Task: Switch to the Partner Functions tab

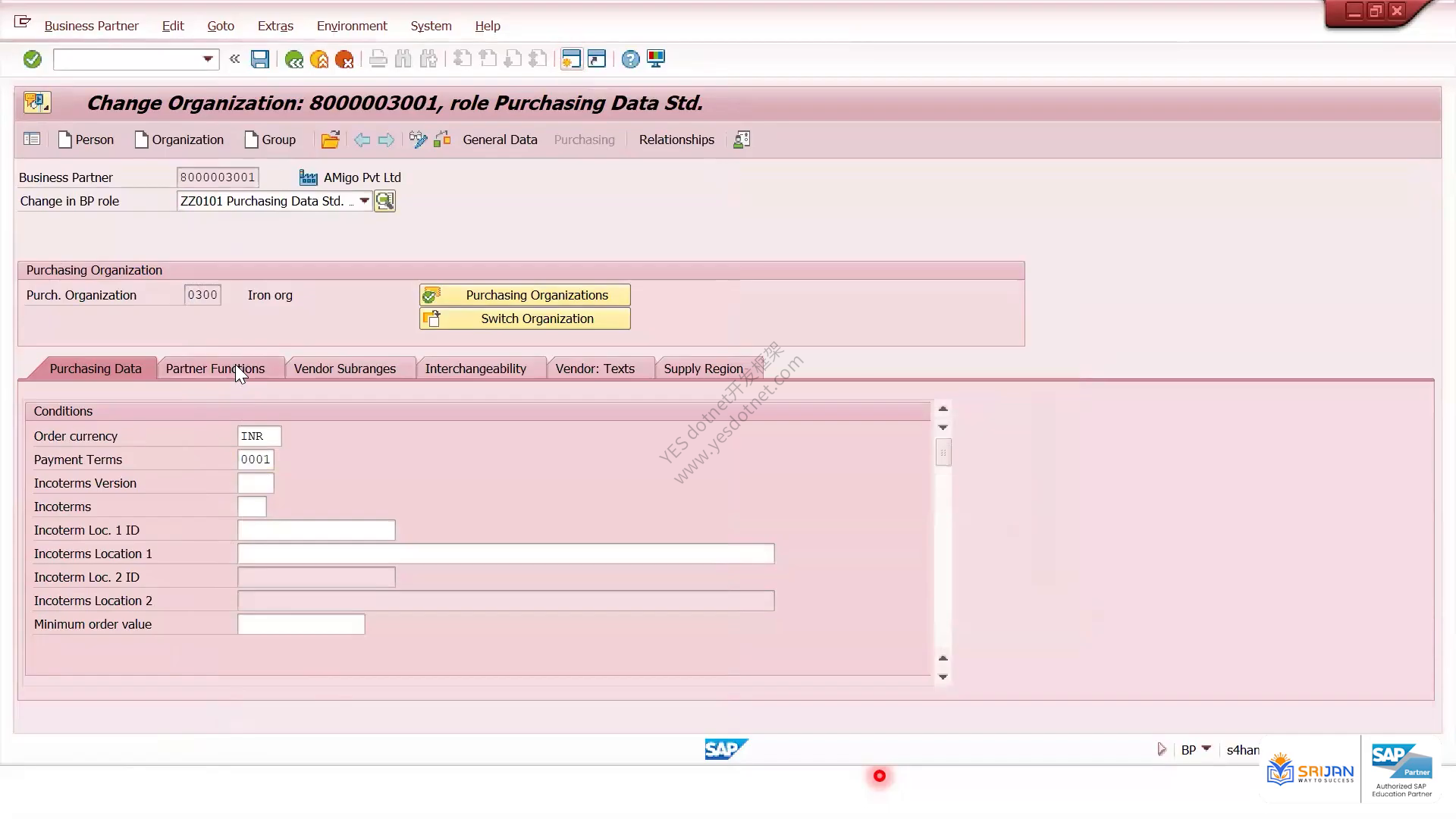Action: pos(215,369)
